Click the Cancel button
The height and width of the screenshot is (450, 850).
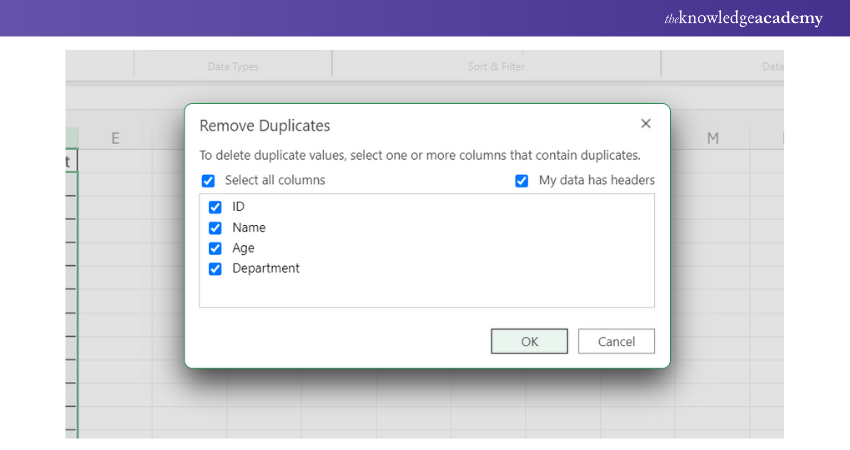616,341
